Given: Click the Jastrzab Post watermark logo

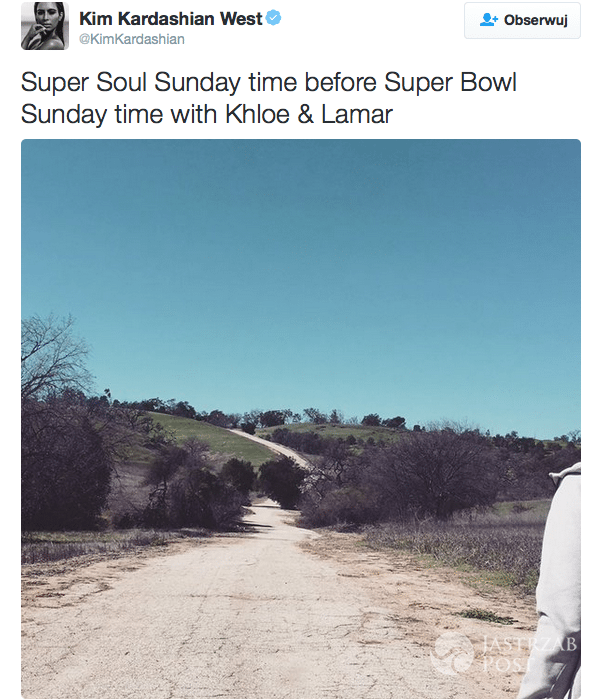Looking at the screenshot, I should 452,653.
